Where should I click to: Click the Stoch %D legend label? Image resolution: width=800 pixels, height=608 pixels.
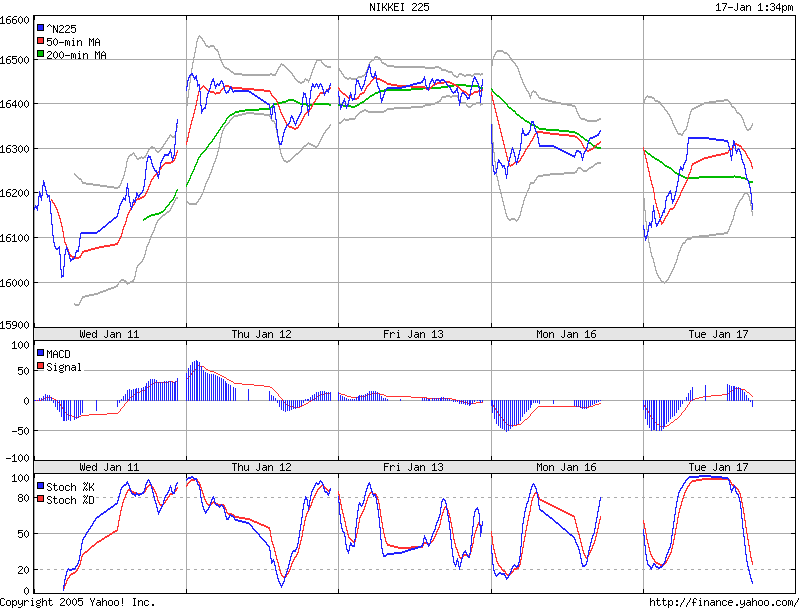(x=70, y=500)
